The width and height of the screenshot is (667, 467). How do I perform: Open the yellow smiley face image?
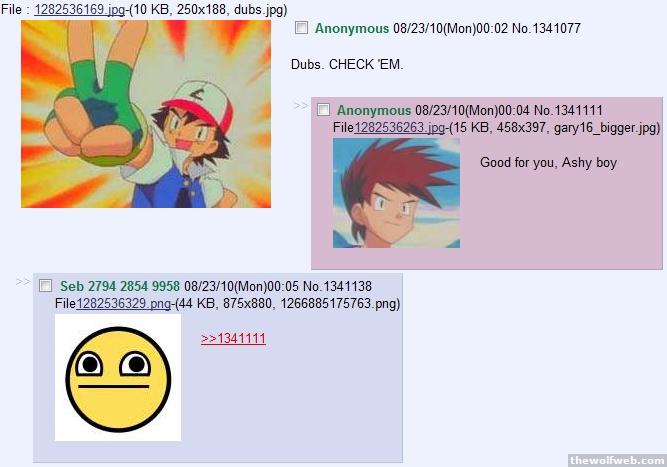point(118,378)
